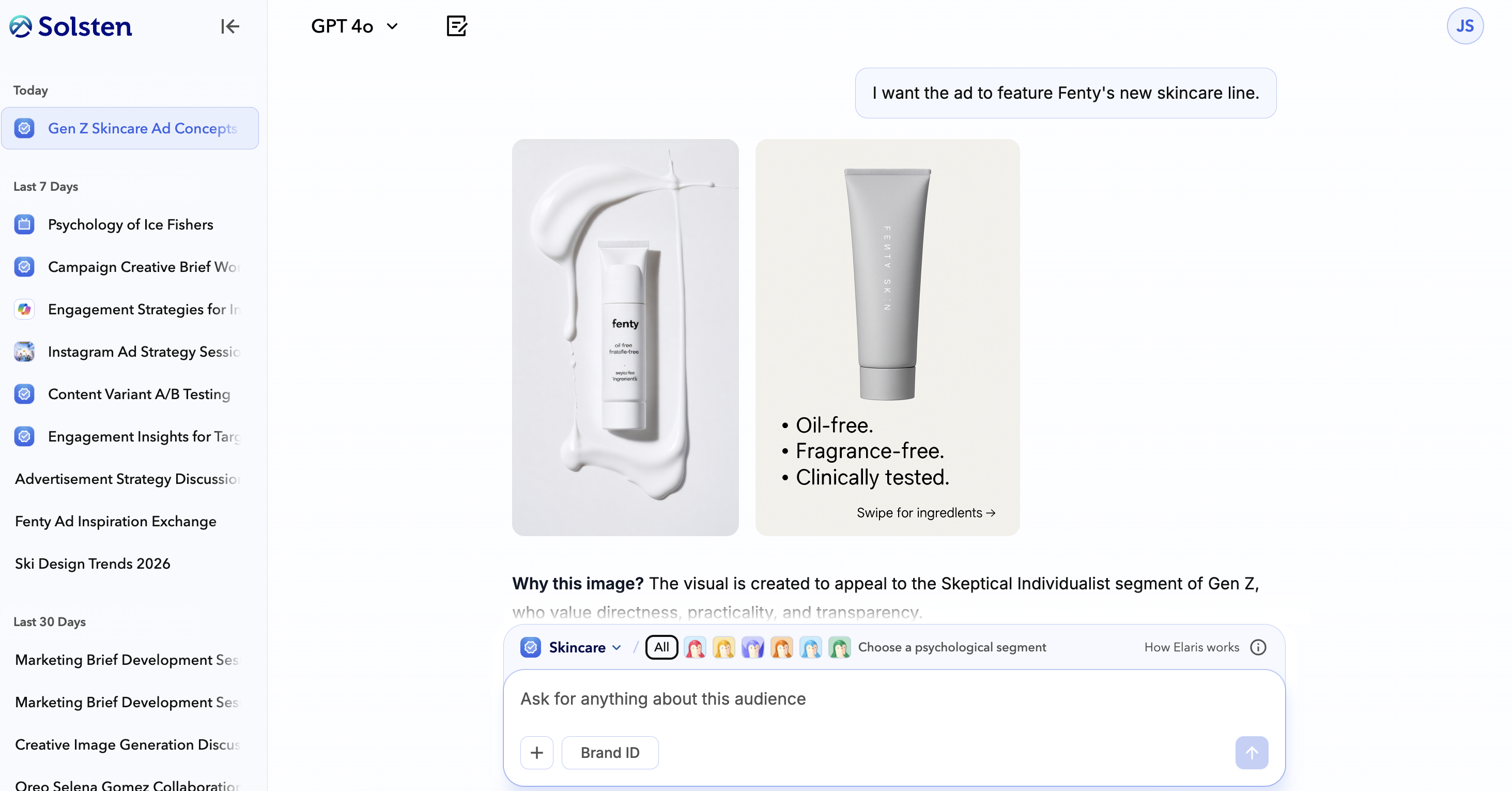
Task: Click the Engagement Insights chat icon
Action: [24, 436]
